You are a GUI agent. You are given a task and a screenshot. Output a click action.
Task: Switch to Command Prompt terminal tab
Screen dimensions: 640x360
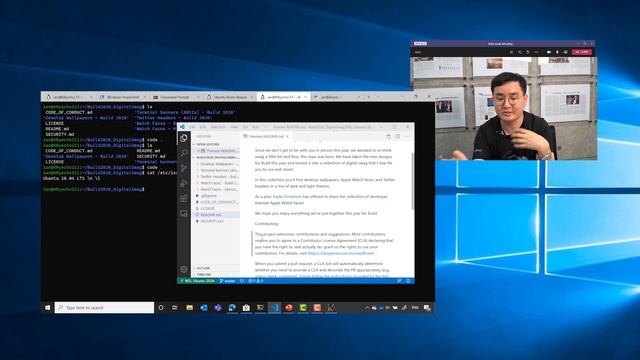coord(175,97)
